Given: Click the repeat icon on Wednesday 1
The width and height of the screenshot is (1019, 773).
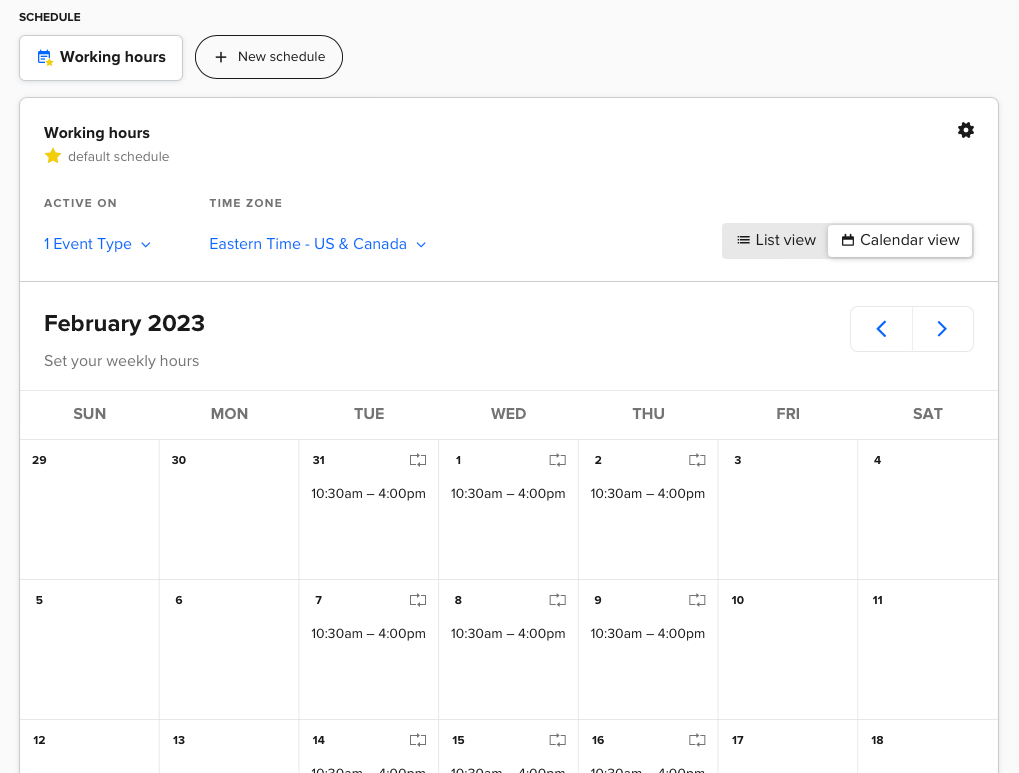Looking at the screenshot, I should (558, 460).
